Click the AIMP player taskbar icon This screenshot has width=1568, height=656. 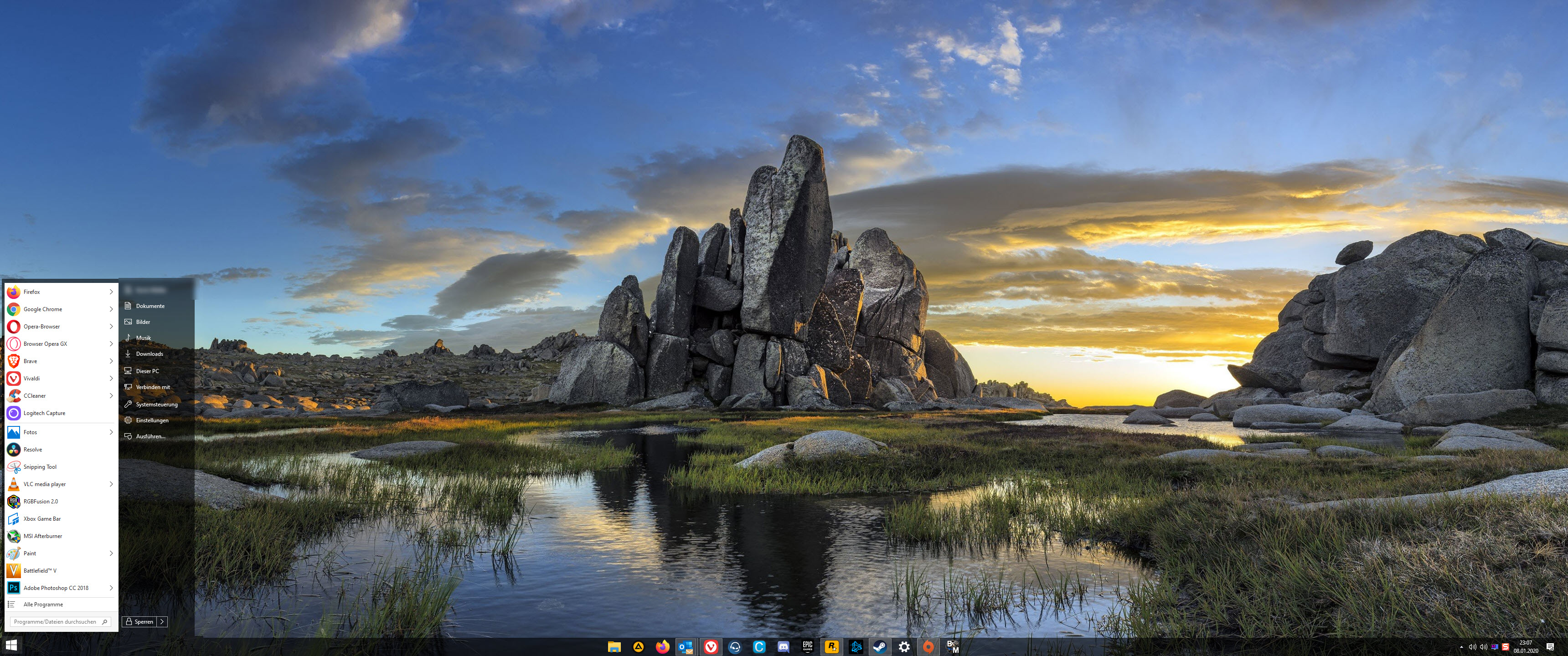638,647
